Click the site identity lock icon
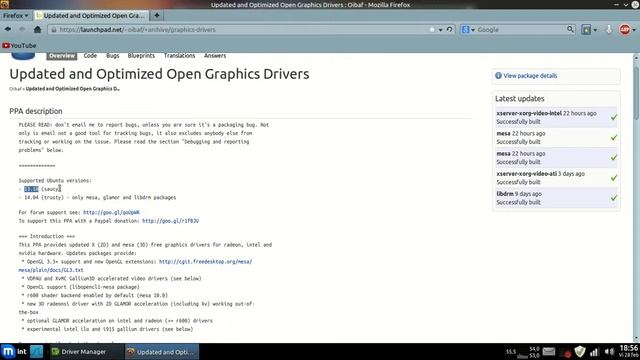The height and width of the screenshot is (360, 640). (x=53, y=29)
